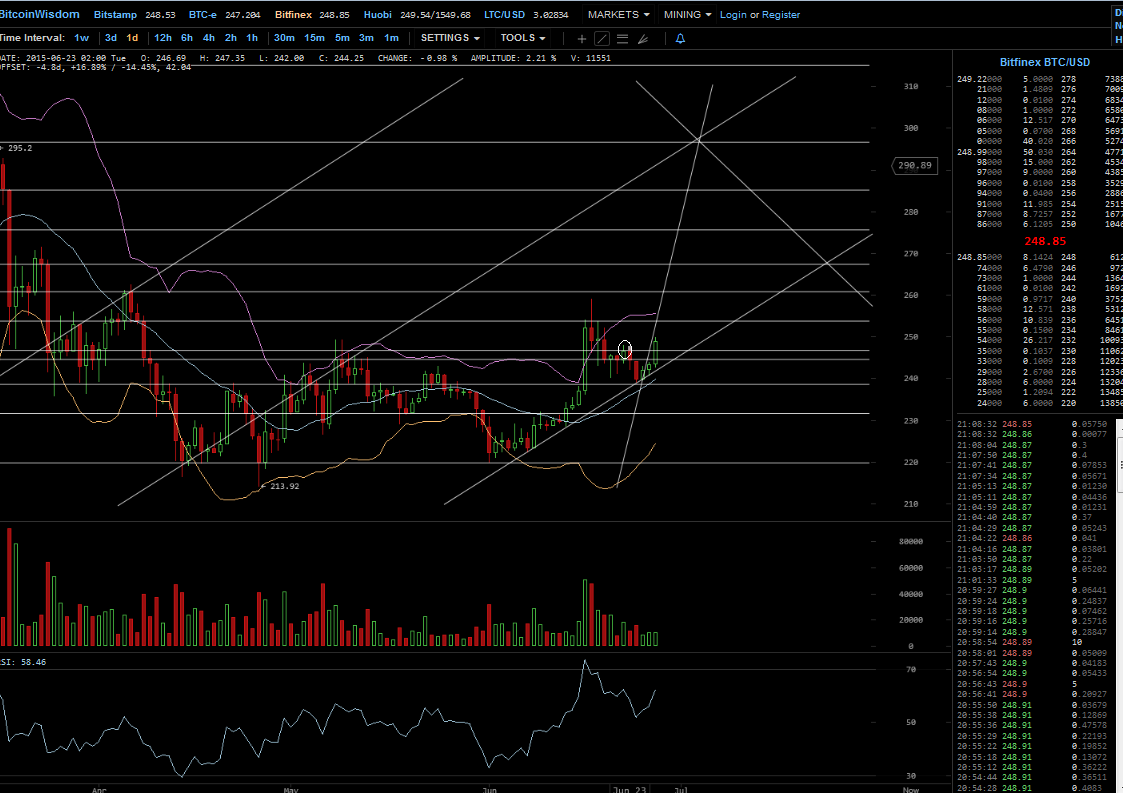
Task: Open the SETTINGS dropdown
Action: pos(450,38)
